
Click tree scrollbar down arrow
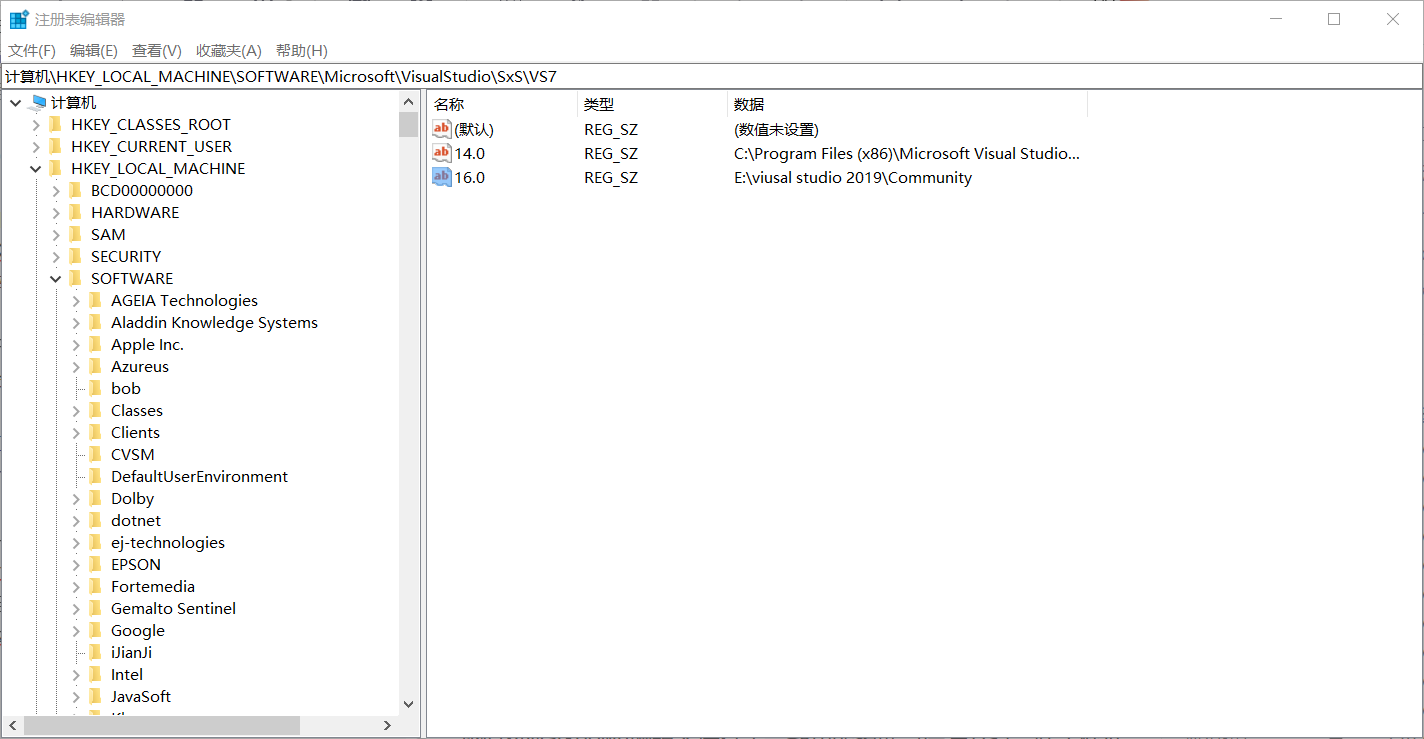point(408,704)
